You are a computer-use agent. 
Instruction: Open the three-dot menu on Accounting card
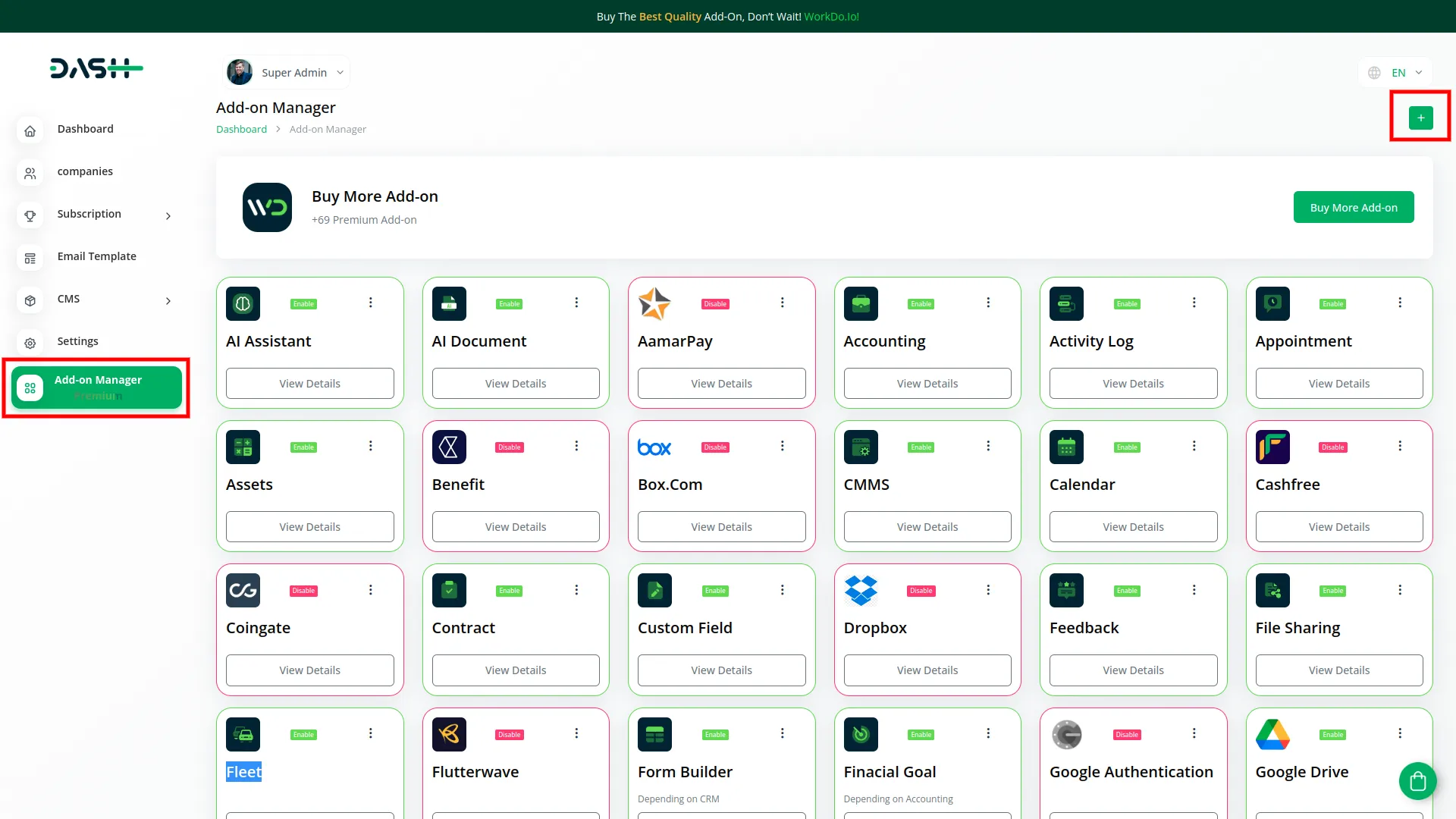[x=988, y=303]
